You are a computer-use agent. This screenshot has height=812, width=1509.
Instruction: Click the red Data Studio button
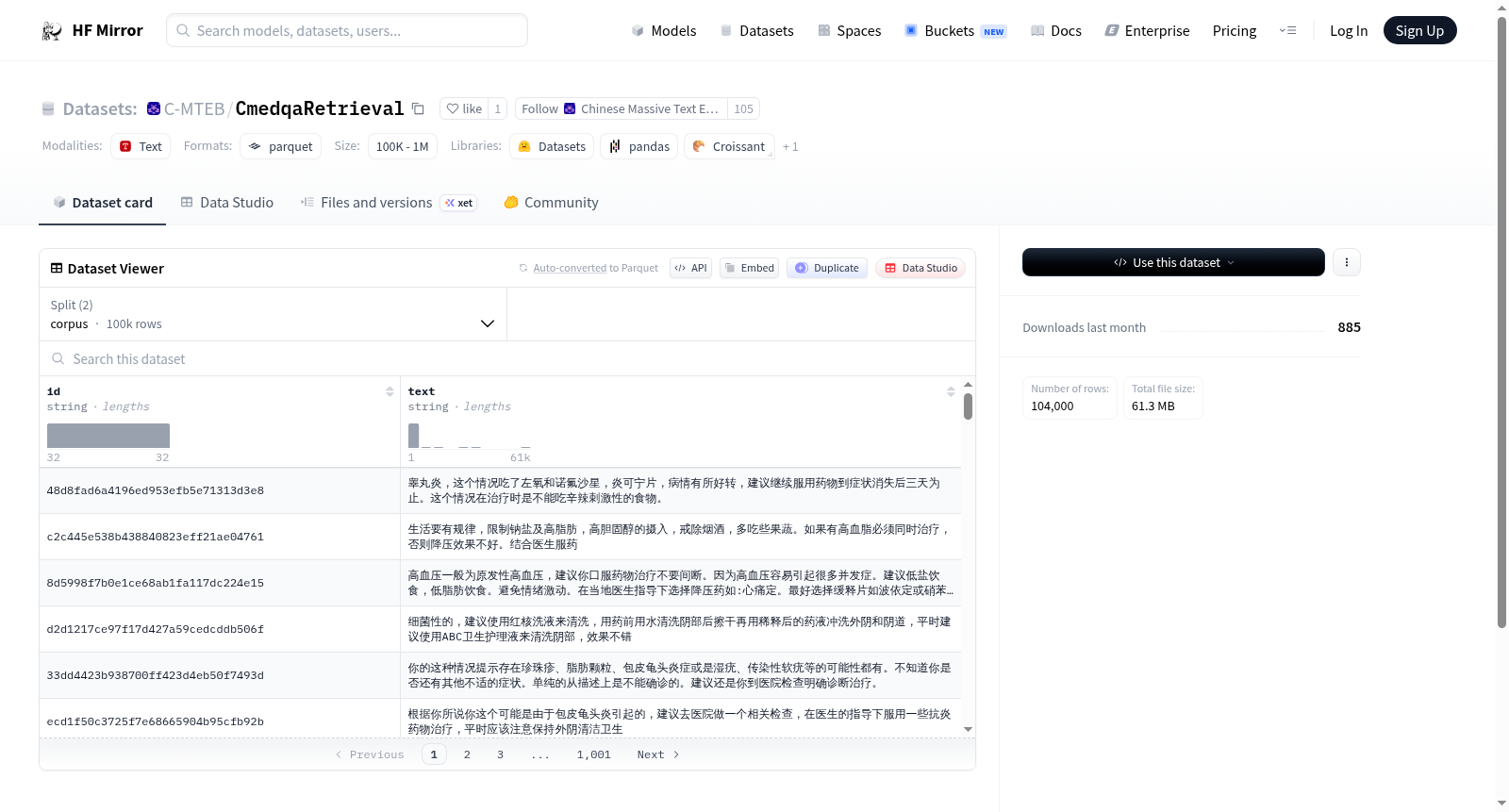920,268
